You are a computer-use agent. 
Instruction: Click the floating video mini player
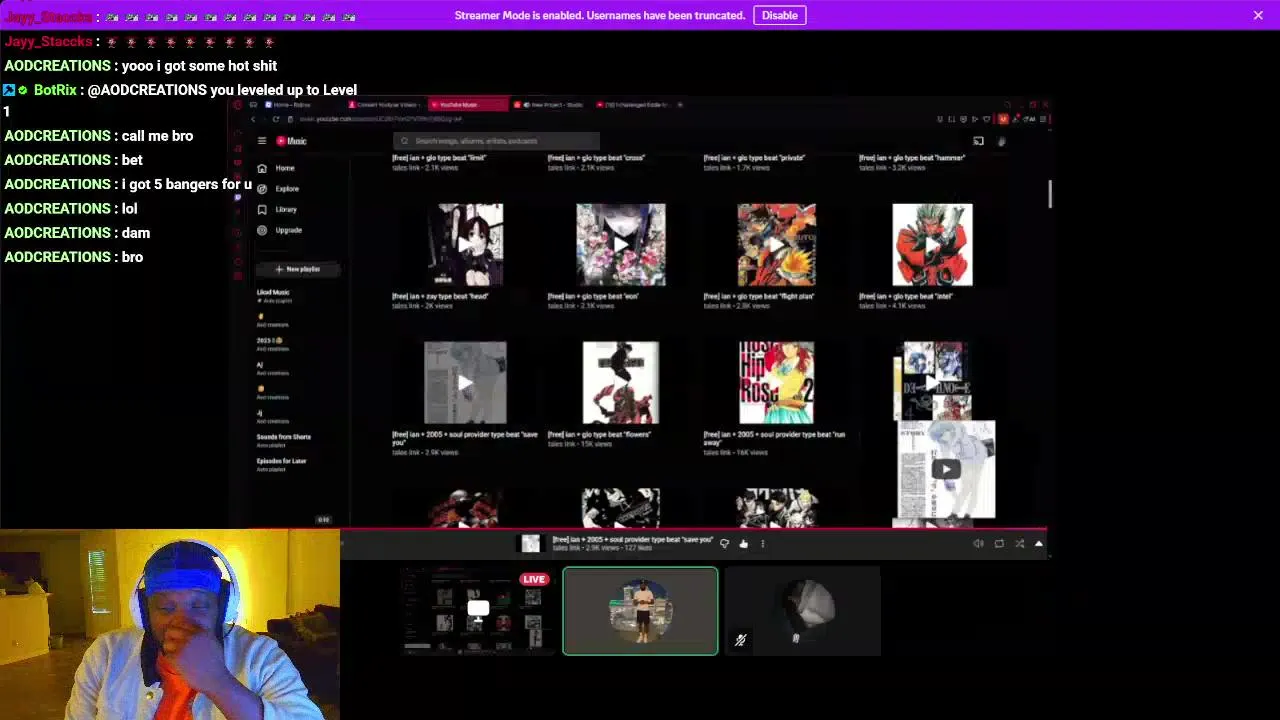[946, 469]
